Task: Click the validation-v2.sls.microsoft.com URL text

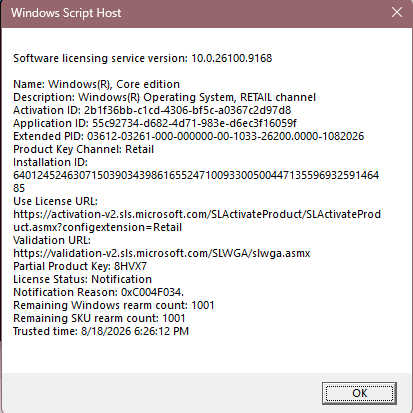Action: (x=162, y=253)
